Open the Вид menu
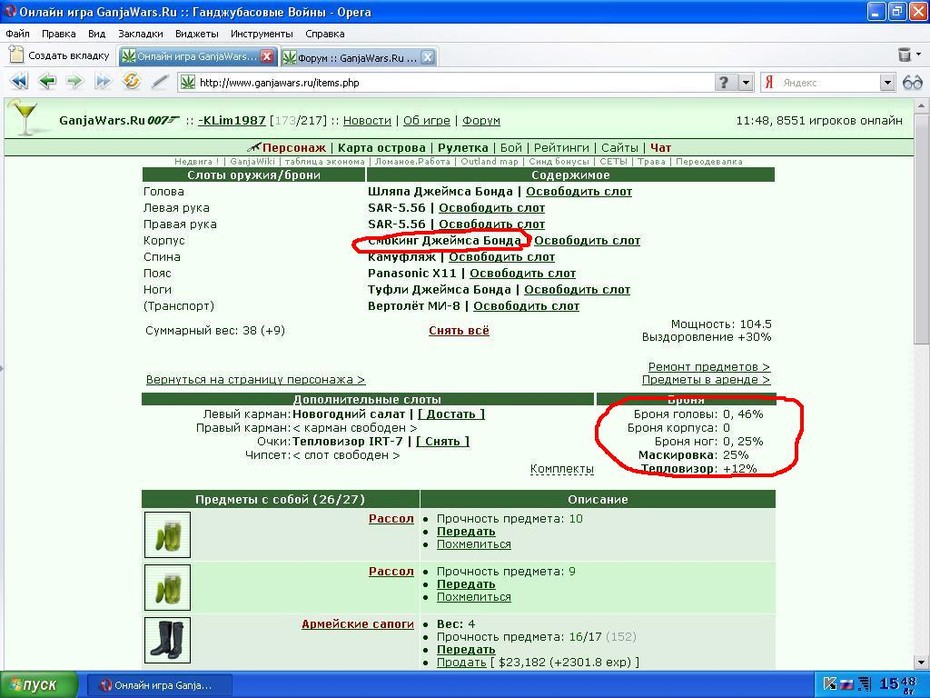The width and height of the screenshot is (930, 698). 97,34
